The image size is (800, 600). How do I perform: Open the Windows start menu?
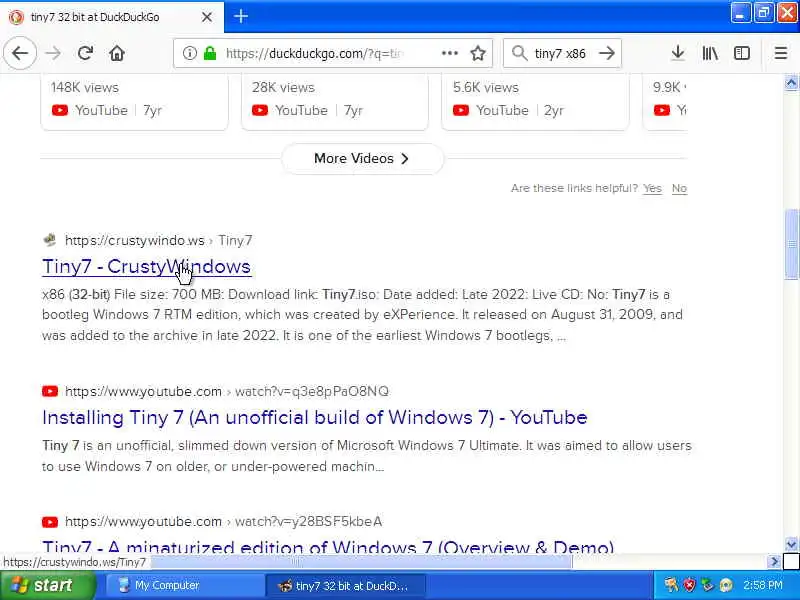pos(47,585)
